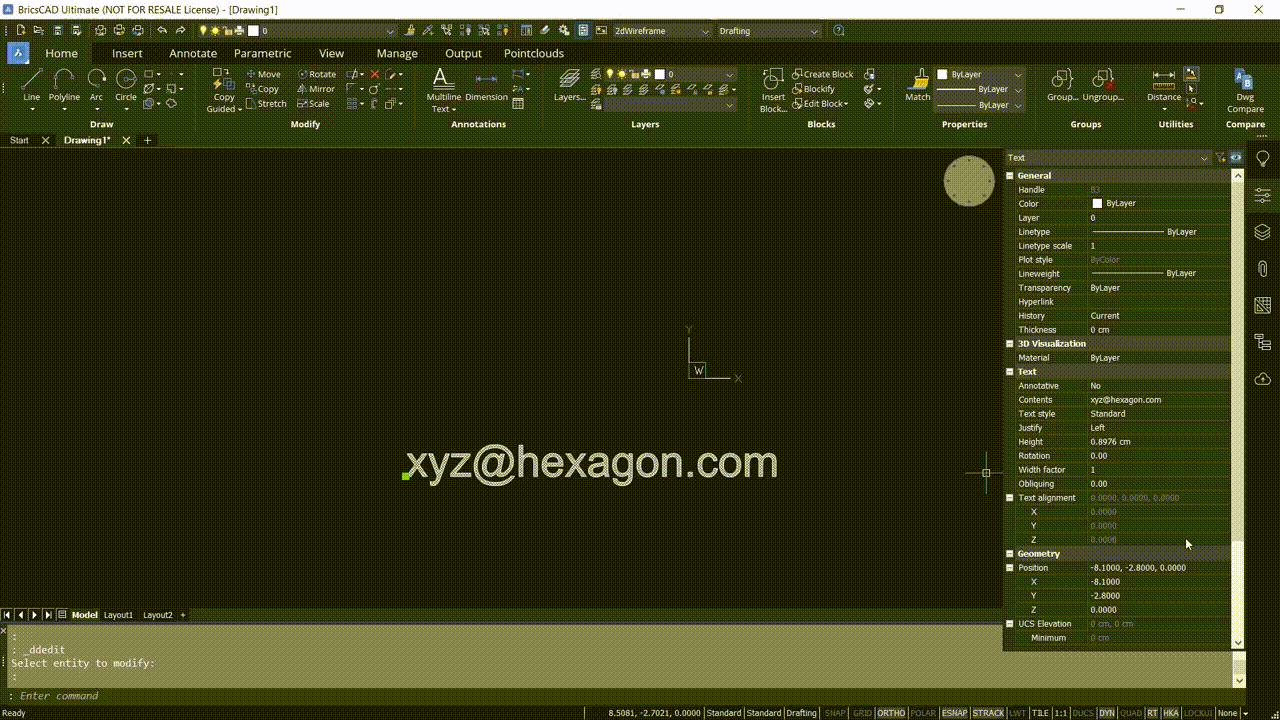
Task: Click the Redo arrow
Action: [x=180, y=31]
